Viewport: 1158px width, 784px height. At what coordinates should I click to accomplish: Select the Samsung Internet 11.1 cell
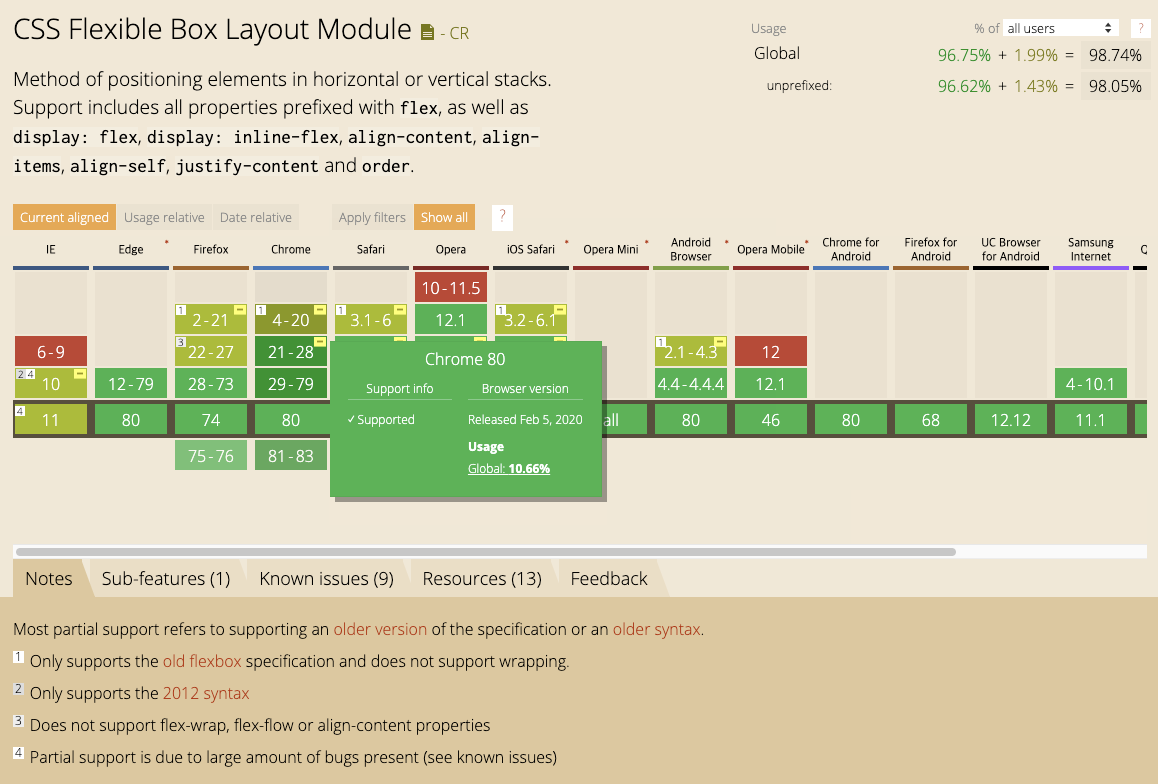(x=1091, y=419)
